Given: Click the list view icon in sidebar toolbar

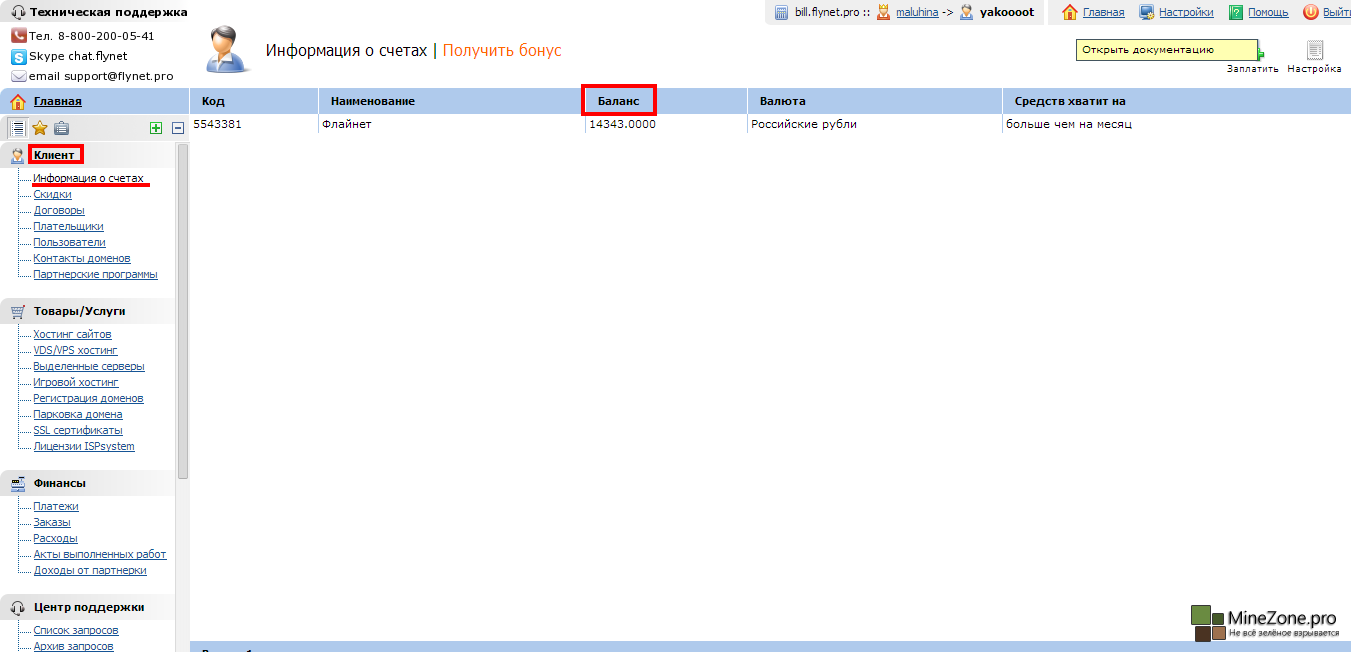Looking at the screenshot, I should tap(17, 128).
